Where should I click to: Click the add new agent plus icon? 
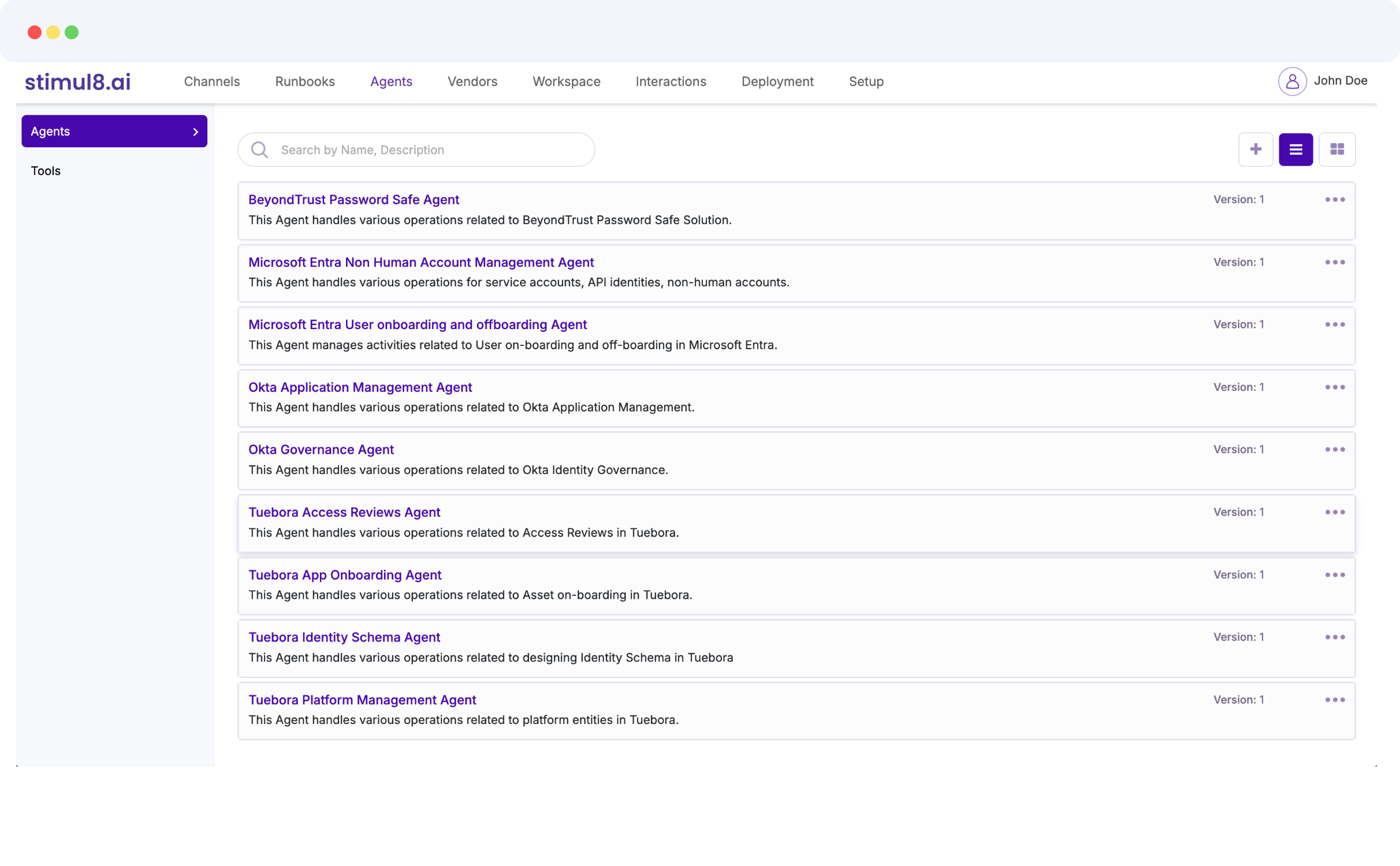1256,149
